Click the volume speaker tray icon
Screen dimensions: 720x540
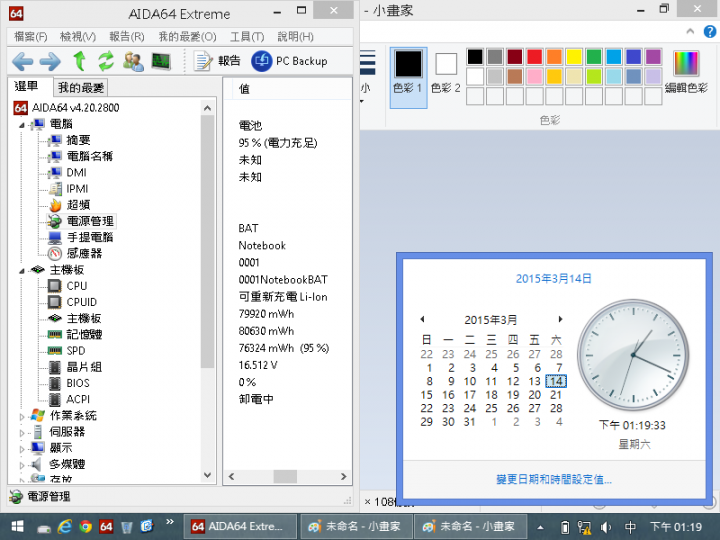click(x=606, y=527)
